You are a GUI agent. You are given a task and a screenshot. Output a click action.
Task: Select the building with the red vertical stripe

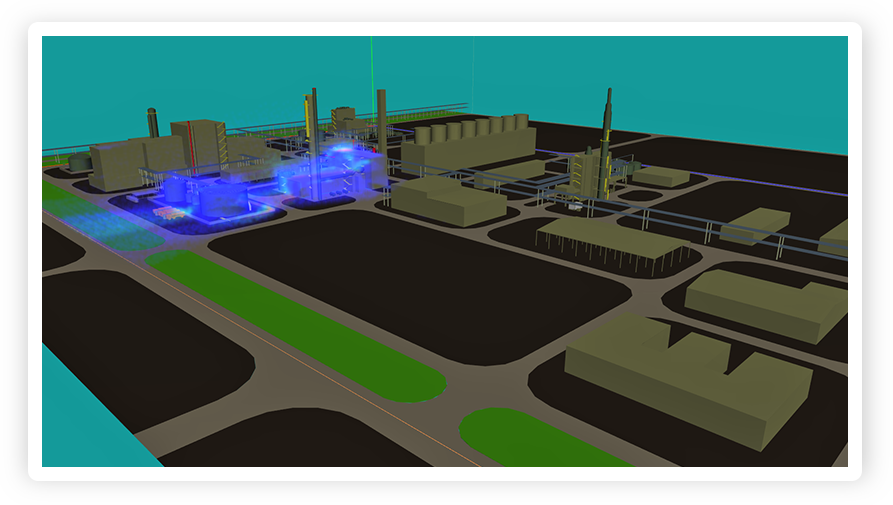195,145
